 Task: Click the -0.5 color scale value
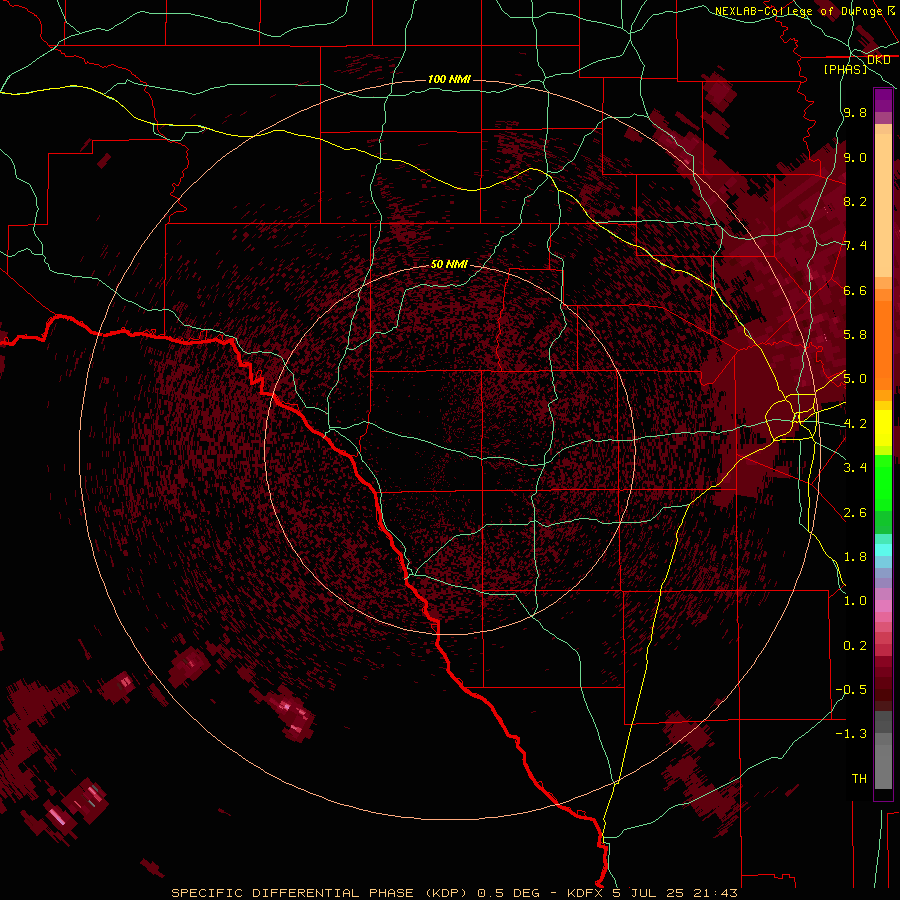(x=851, y=689)
